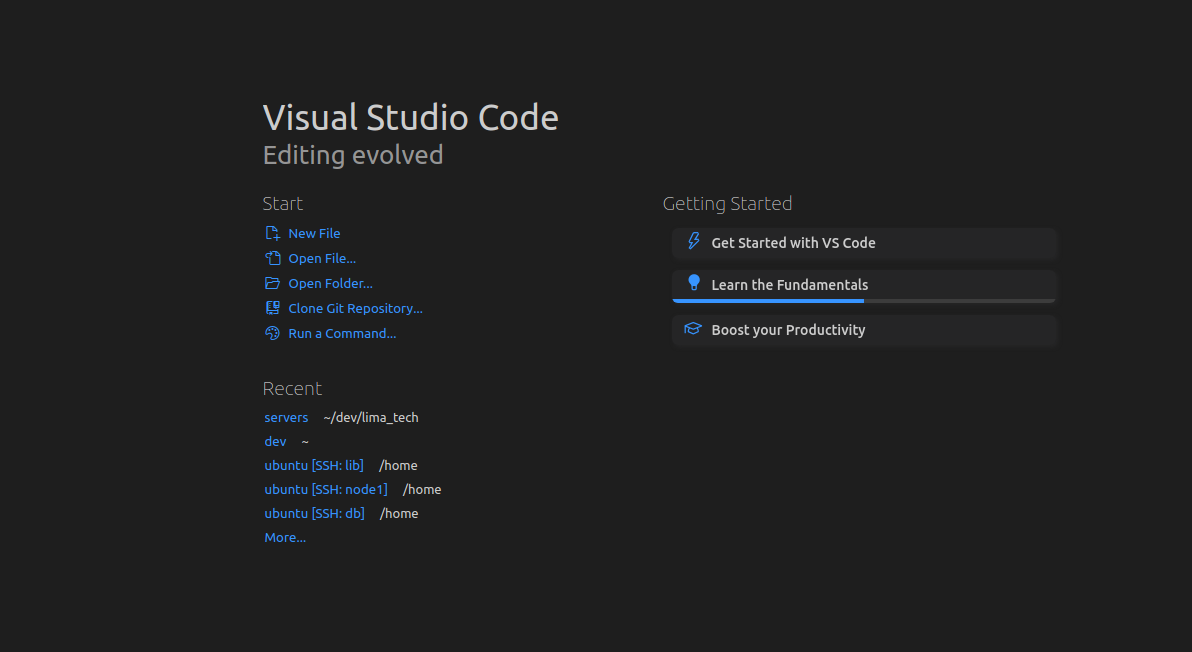Screen dimensions: 1192x652
Task: Click the Open Folder icon
Action: (x=272, y=283)
